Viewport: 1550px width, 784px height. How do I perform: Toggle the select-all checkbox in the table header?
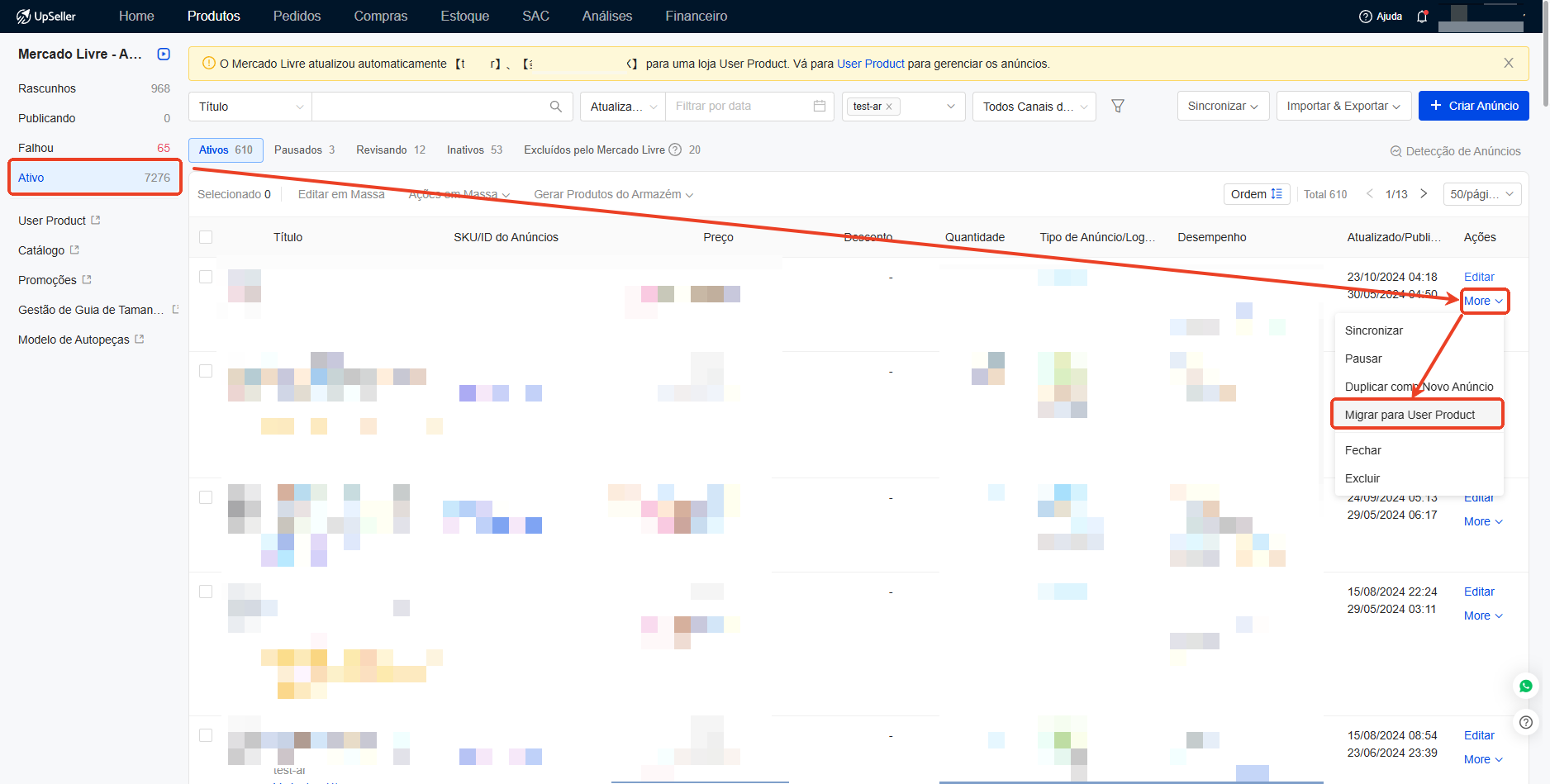(206, 237)
